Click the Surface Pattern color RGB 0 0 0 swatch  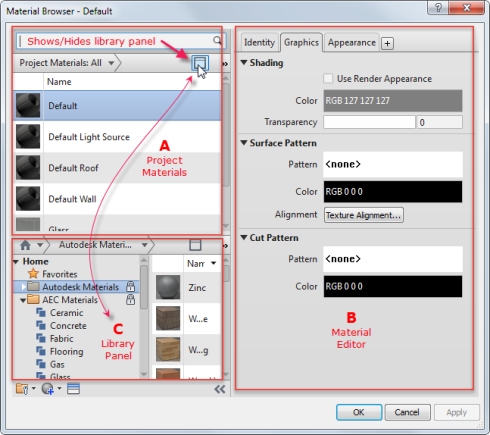tap(393, 192)
